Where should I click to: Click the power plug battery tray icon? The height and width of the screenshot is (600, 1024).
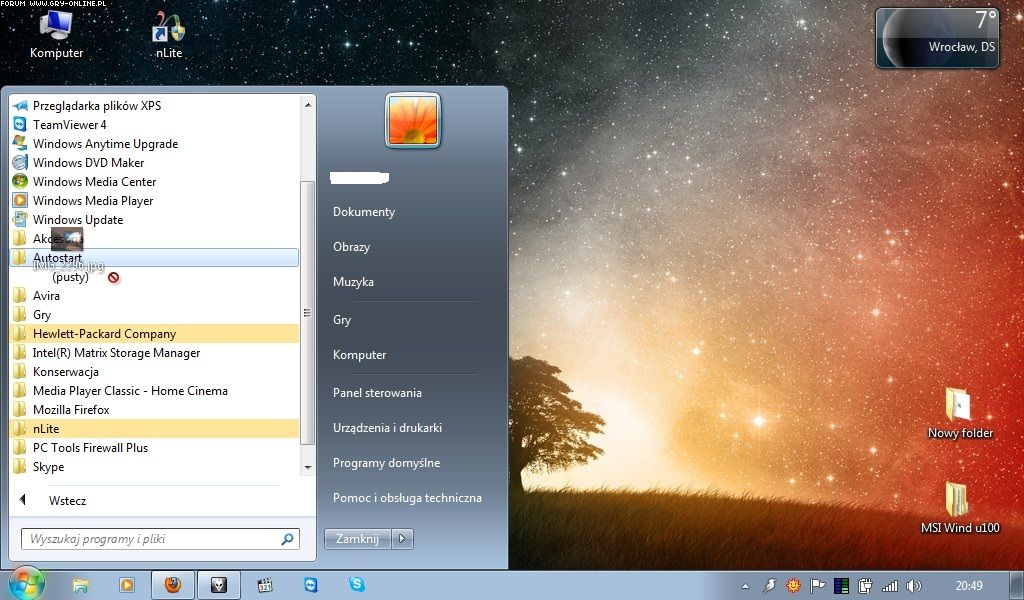865,586
